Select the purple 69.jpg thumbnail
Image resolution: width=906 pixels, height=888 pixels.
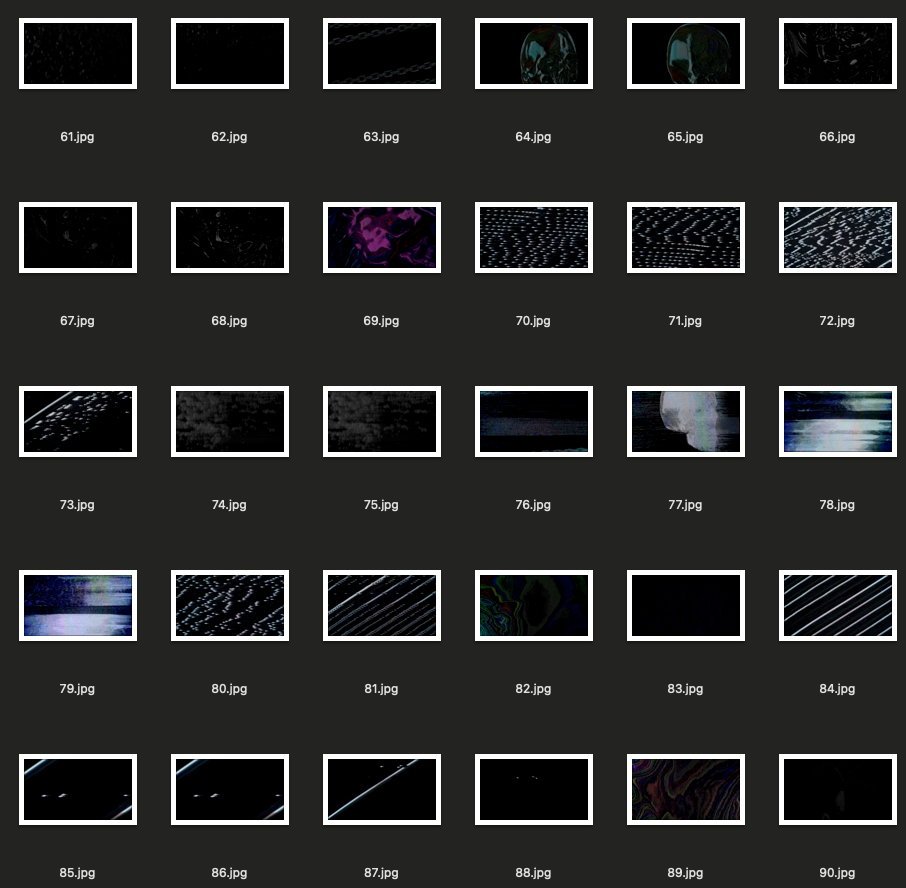click(x=381, y=238)
